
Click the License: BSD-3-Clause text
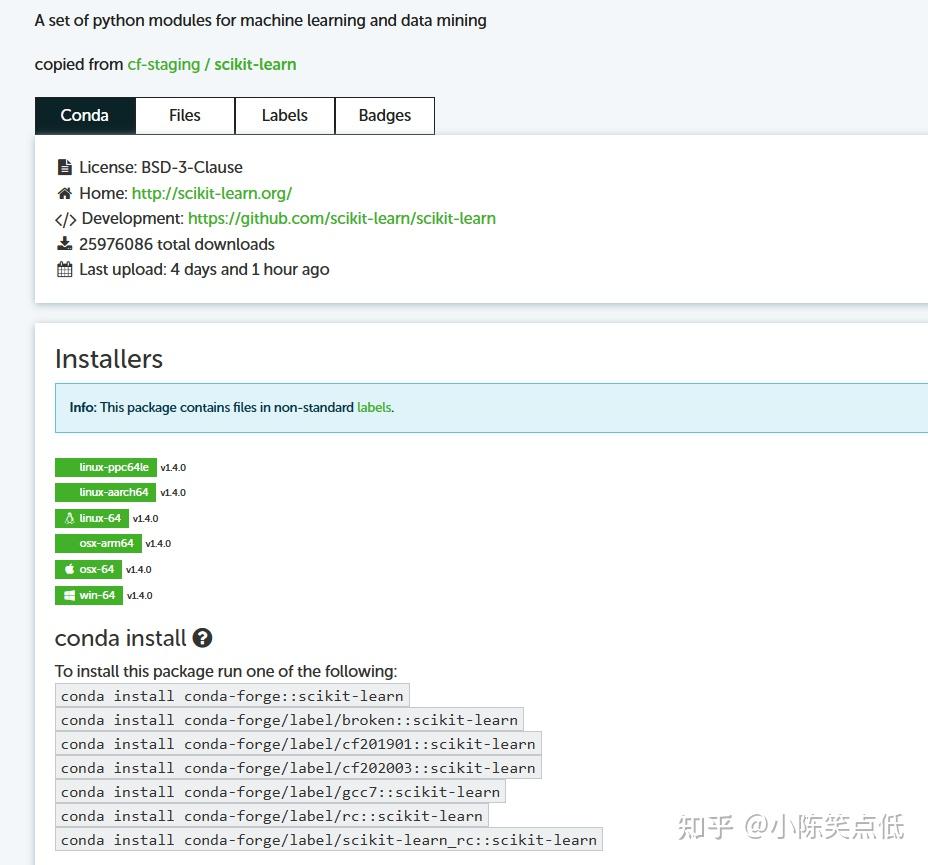click(161, 167)
